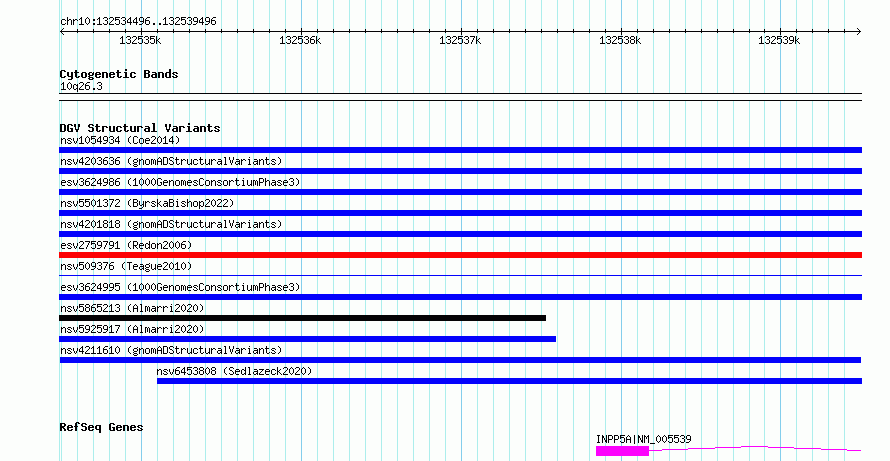
Task: Select esv3624995 (1000GenomesConsortiumPhase3) label
Action: pos(180,287)
